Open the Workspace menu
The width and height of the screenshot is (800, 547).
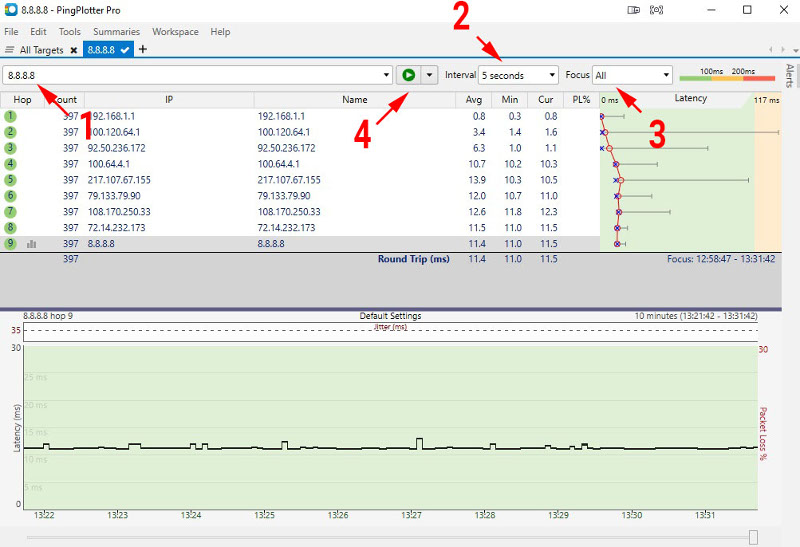(175, 32)
